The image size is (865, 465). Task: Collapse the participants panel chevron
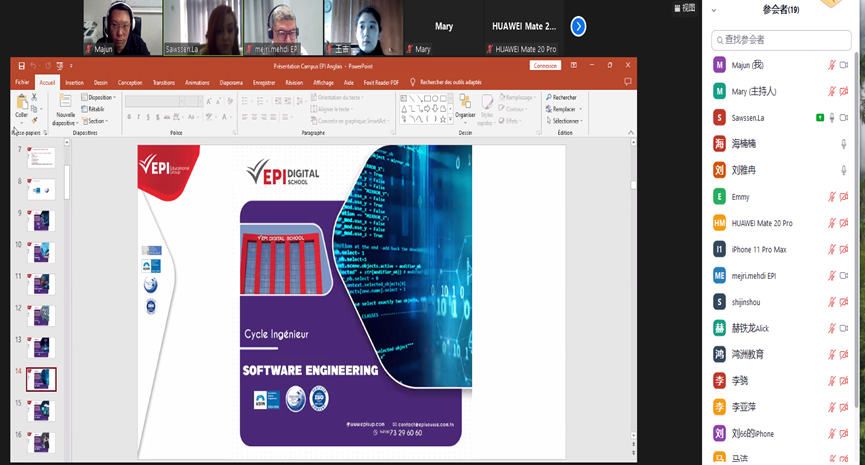[x=713, y=11]
